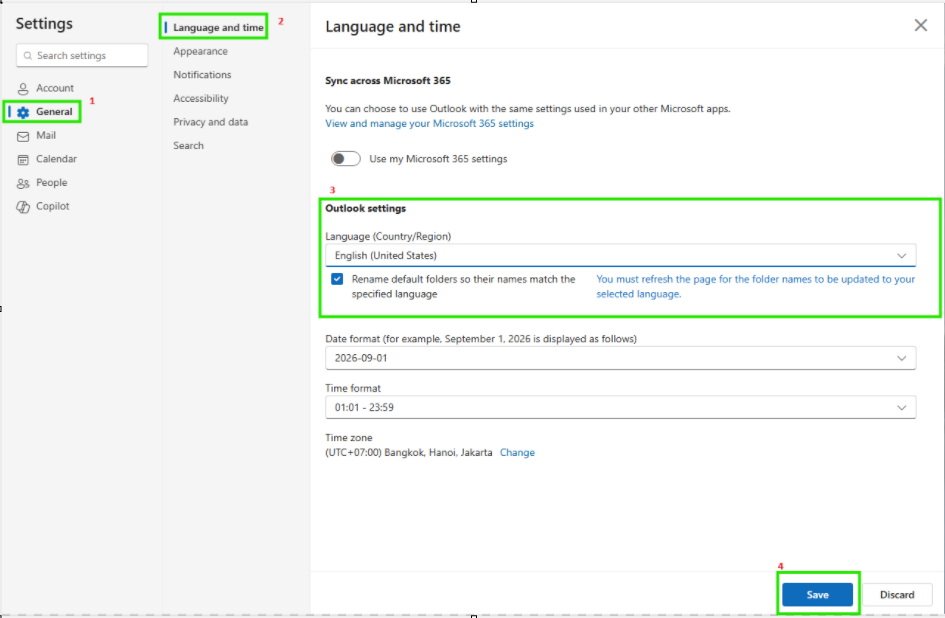Click the Settings title text
The image size is (945, 618).
click(44, 23)
